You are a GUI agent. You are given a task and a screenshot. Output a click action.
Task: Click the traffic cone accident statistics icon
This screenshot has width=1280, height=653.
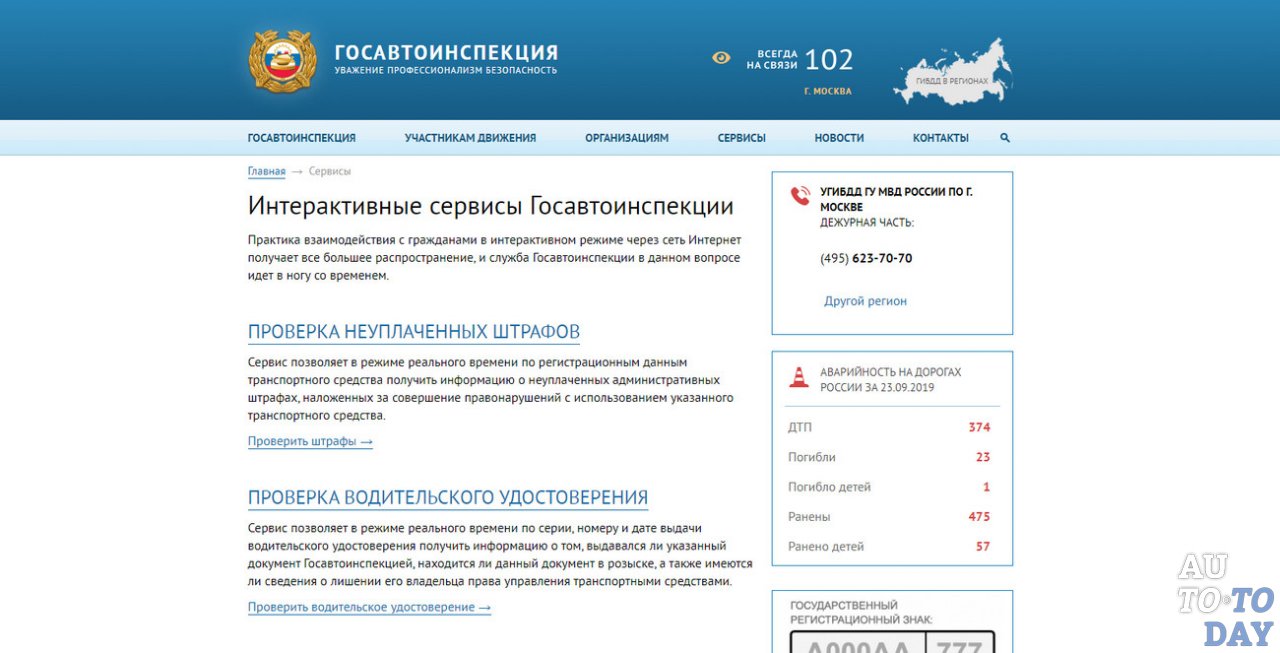pyautogui.click(x=799, y=377)
